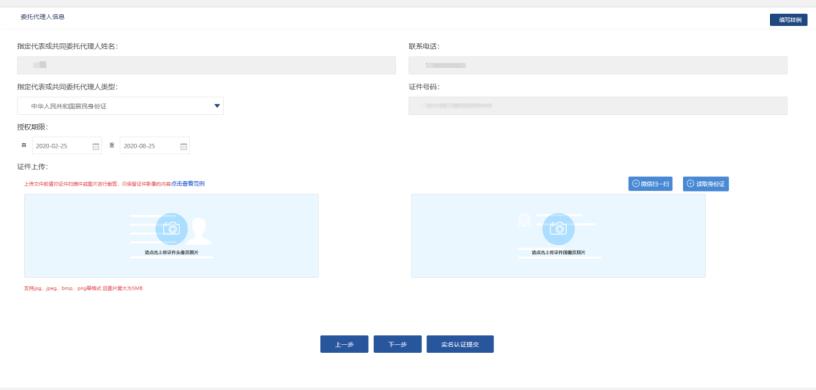Go back with the 上一步 button
816x390 pixels.
[344, 344]
